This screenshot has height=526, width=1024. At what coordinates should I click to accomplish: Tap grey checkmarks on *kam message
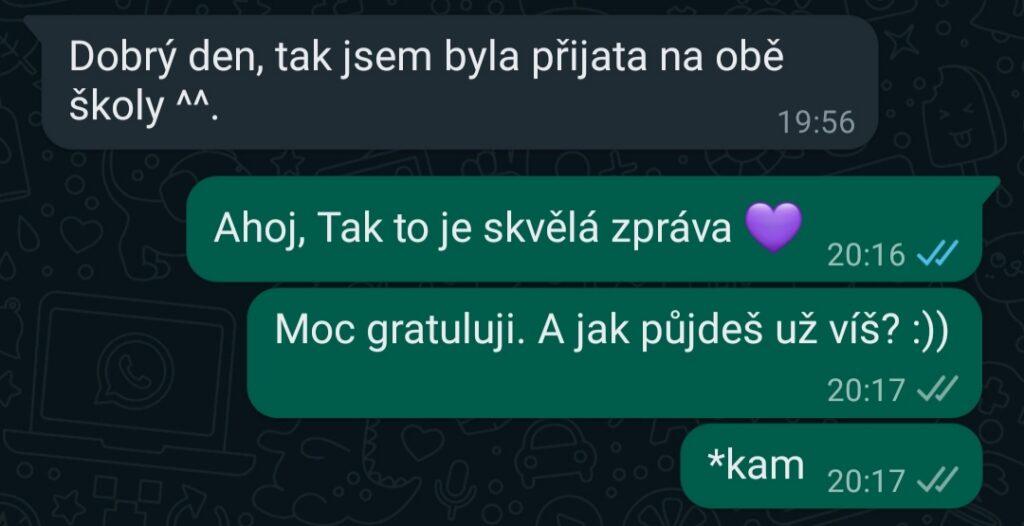click(x=938, y=480)
